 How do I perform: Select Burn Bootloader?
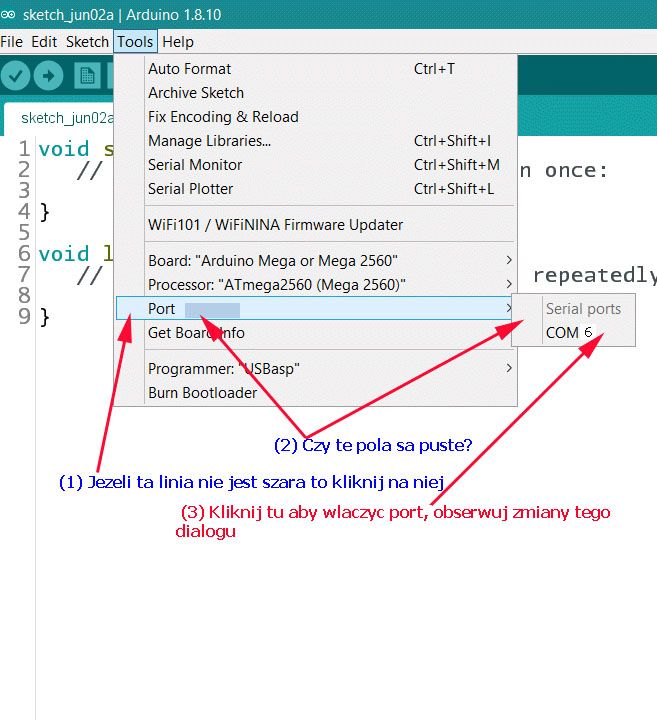point(315,393)
